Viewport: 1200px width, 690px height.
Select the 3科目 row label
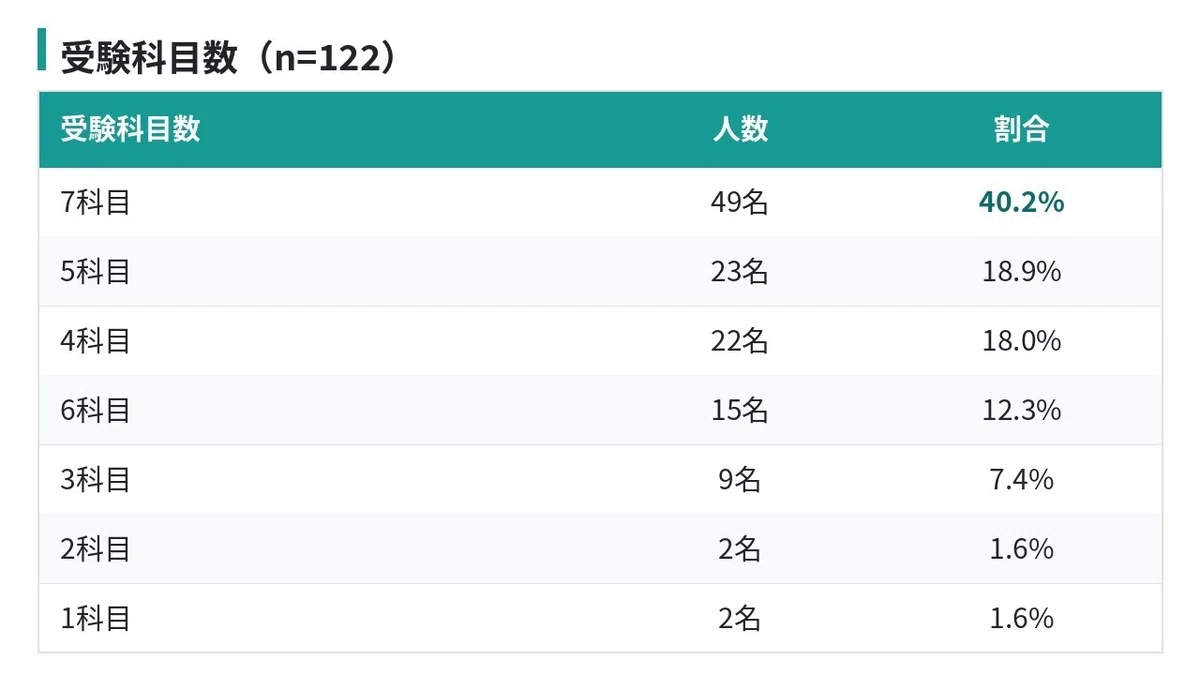tap(95, 480)
